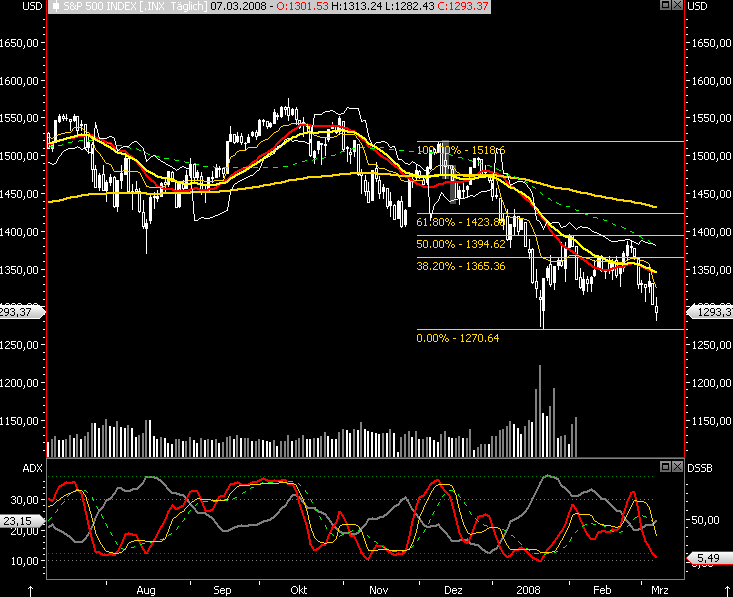This screenshot has height=597, width=733.
Task: Click the 1450,00 label on right price axis
Action: pyautogui.click(x=711, y=194)
